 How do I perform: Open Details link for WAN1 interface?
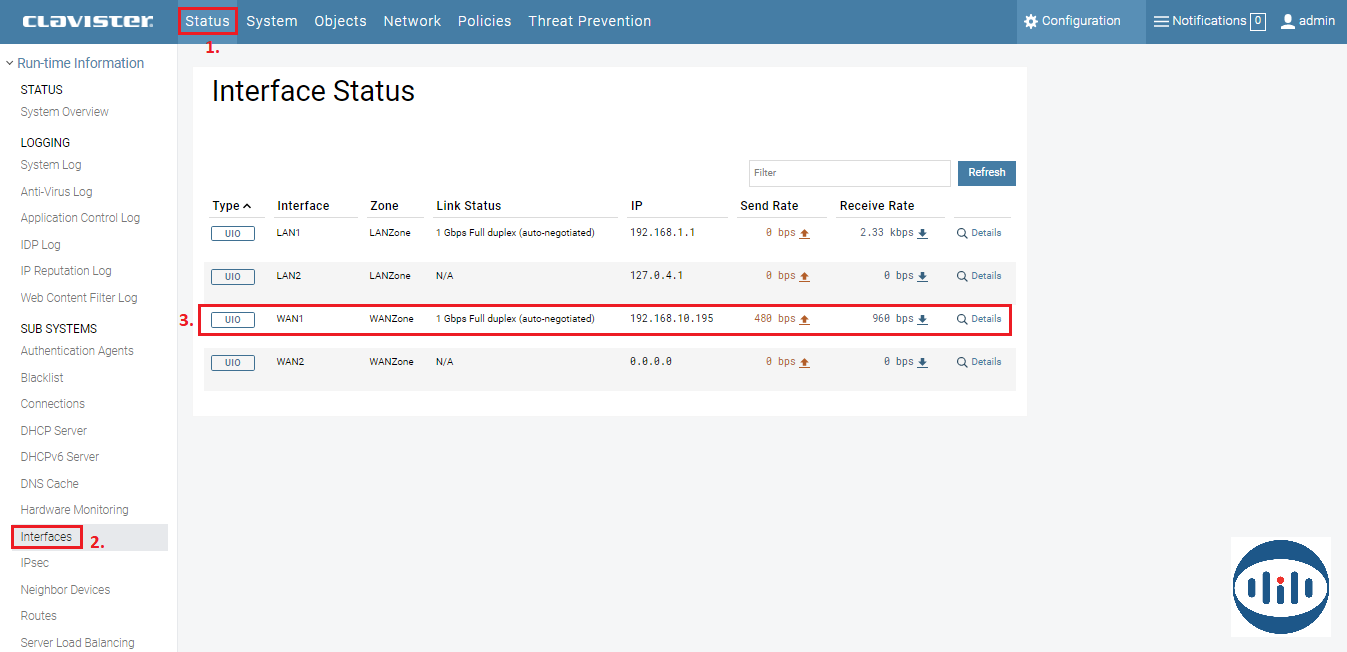tap(985, 319)
